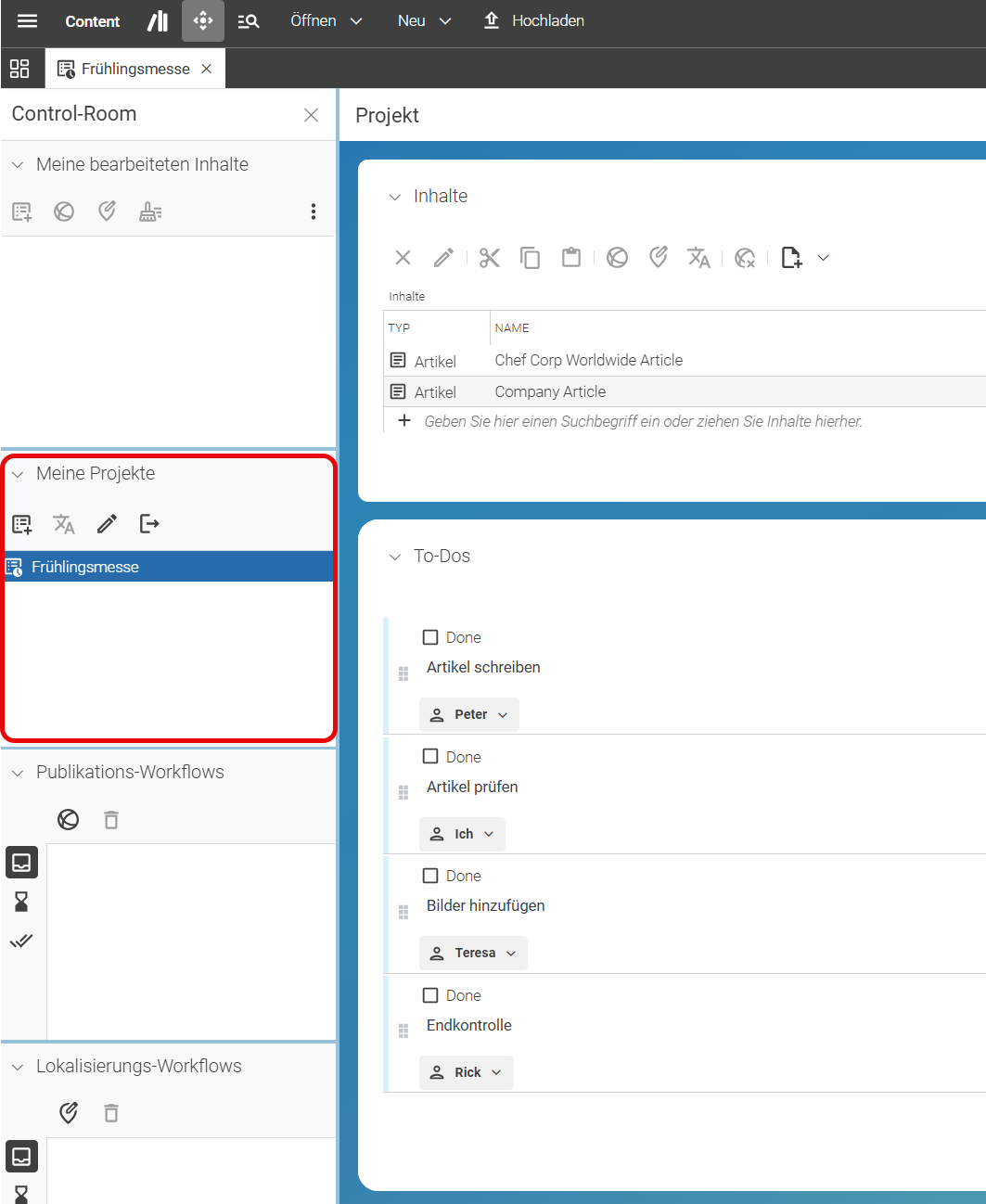Check Done for Endkontrolle
The image size is (986, 1204).
point(430,995)
